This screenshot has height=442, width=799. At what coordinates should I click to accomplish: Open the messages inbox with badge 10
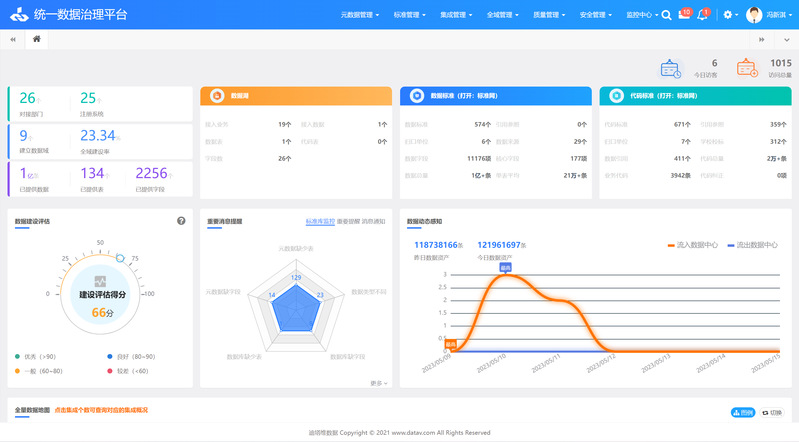(x=684, y=15)
